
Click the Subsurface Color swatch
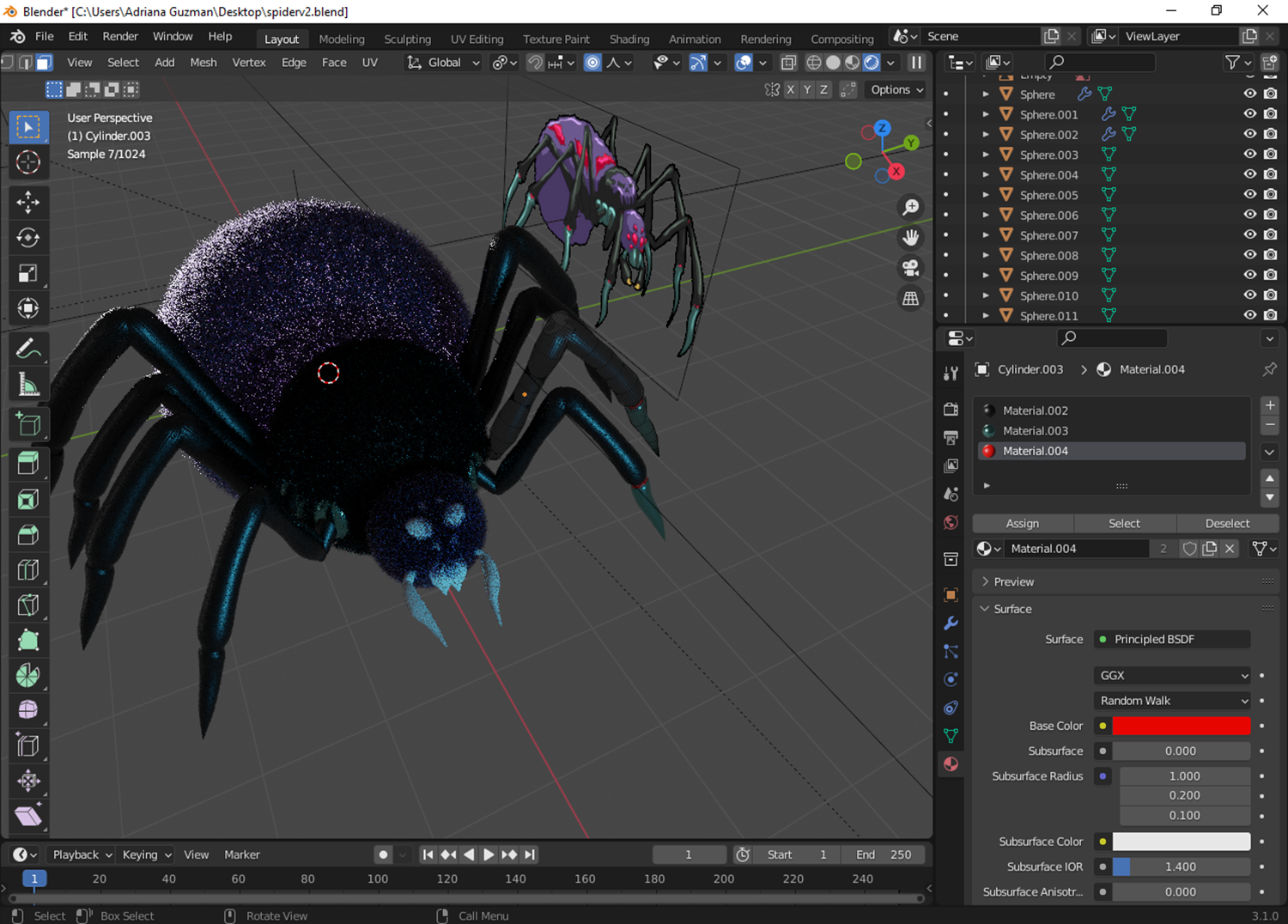pyautogui.click(x=1182, y=842)
